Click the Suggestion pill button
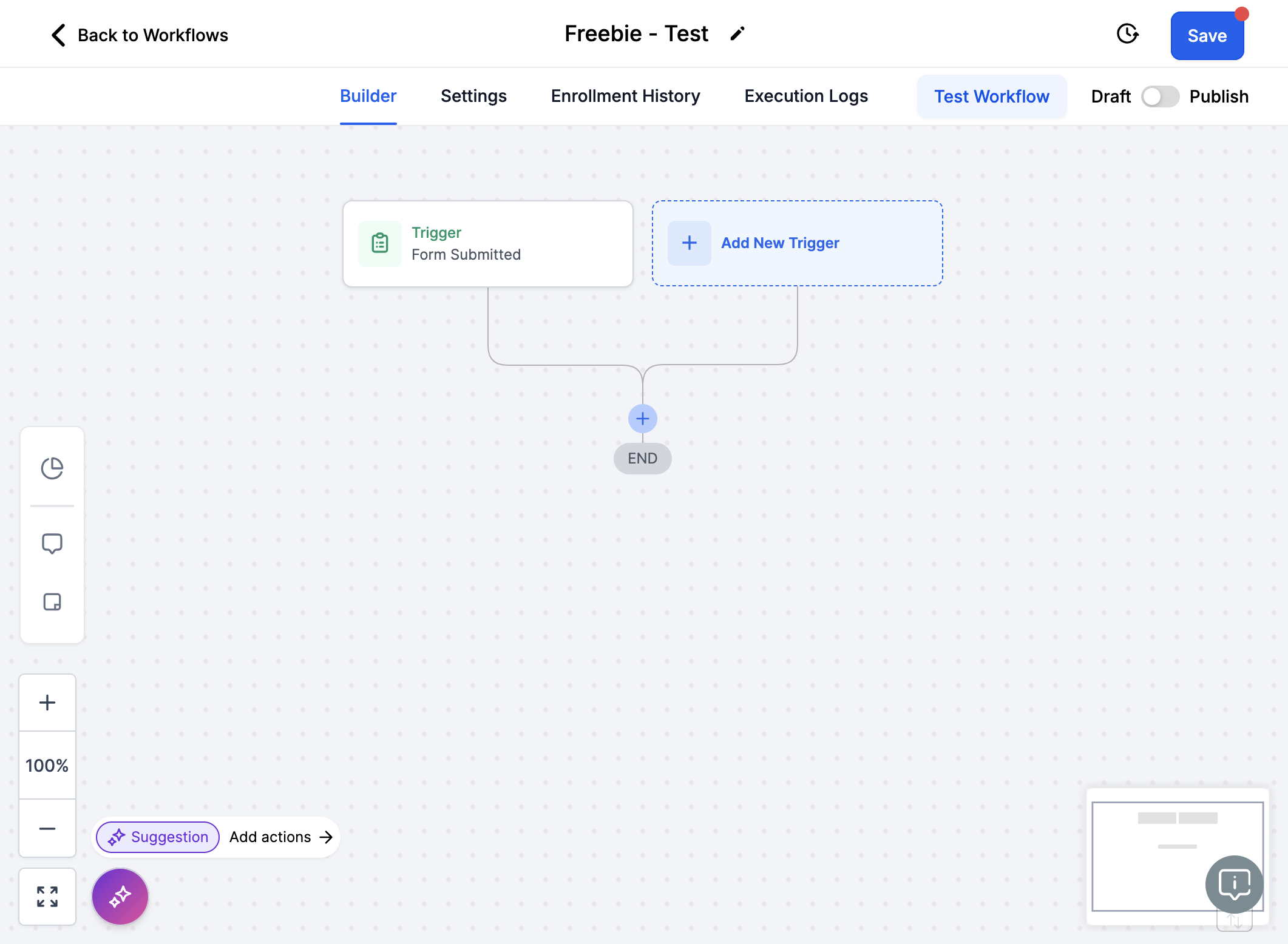1288x944 pixels. point(158,837)
